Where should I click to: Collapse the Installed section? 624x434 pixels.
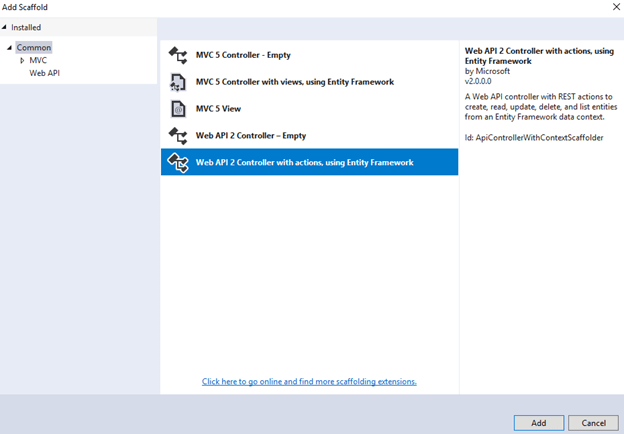tap(4, 27)
